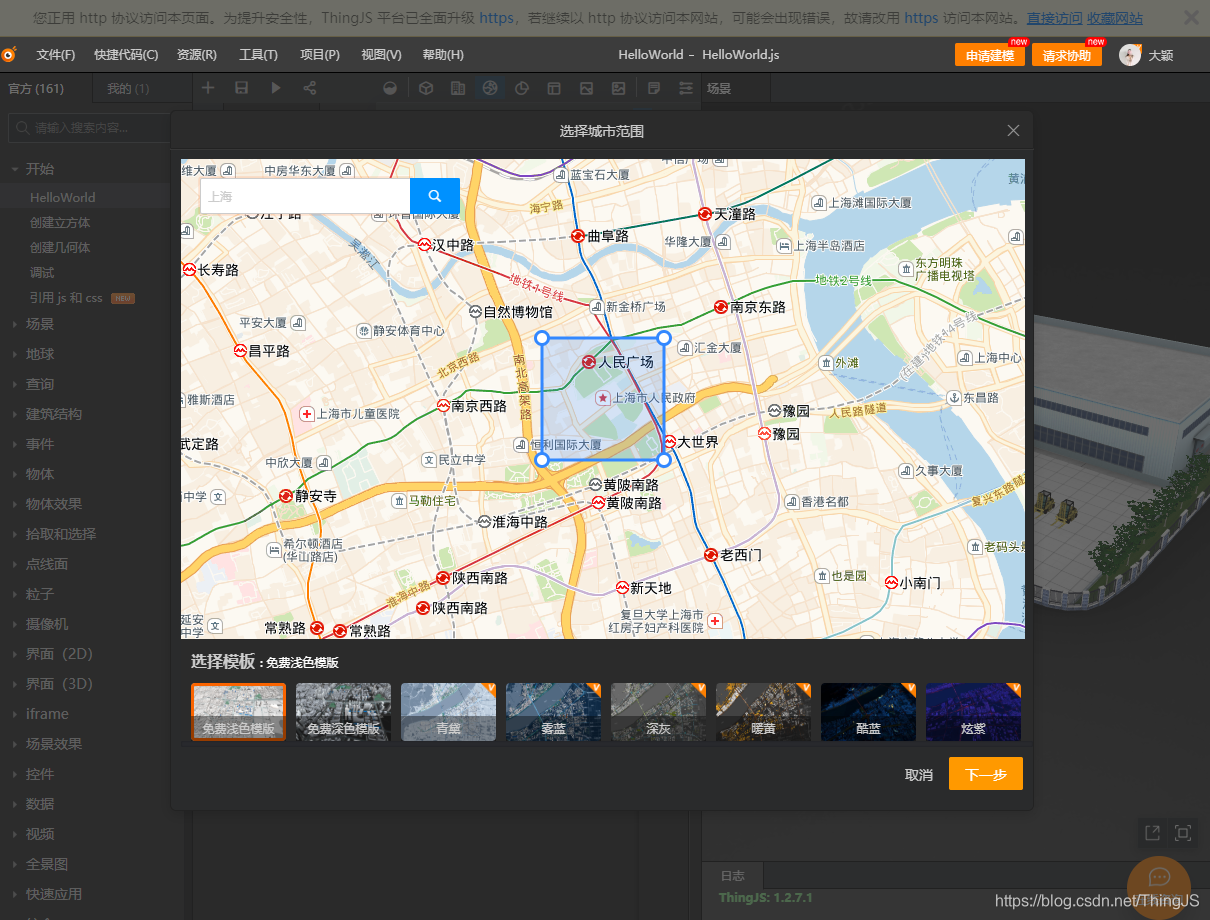Close the top http warning banner
The image size is (1210, 920).
tap(1191, 17)
